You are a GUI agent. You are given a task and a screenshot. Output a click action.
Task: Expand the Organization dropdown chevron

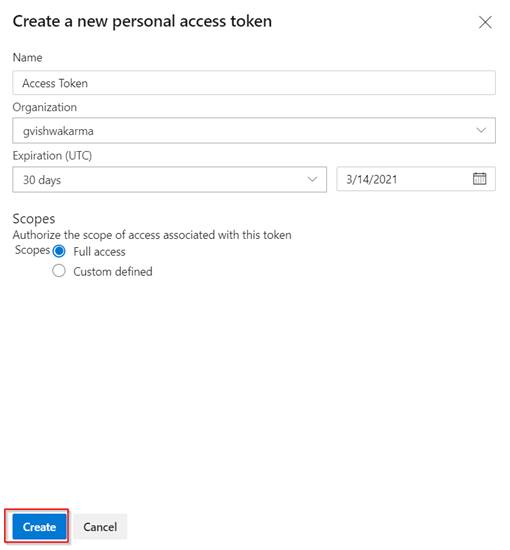pyautogui.click(x=481, y=130)
